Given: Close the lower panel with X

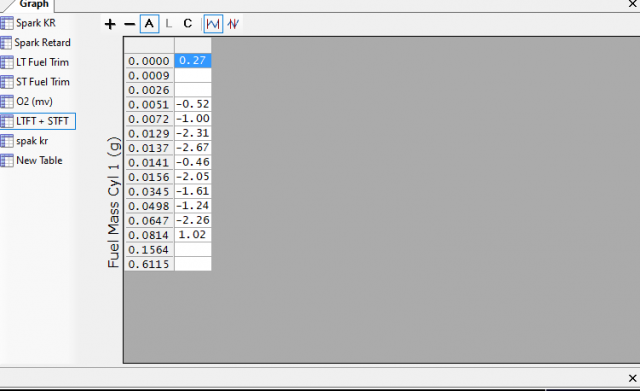Looking at the screenshot, I should coord(632,378).
